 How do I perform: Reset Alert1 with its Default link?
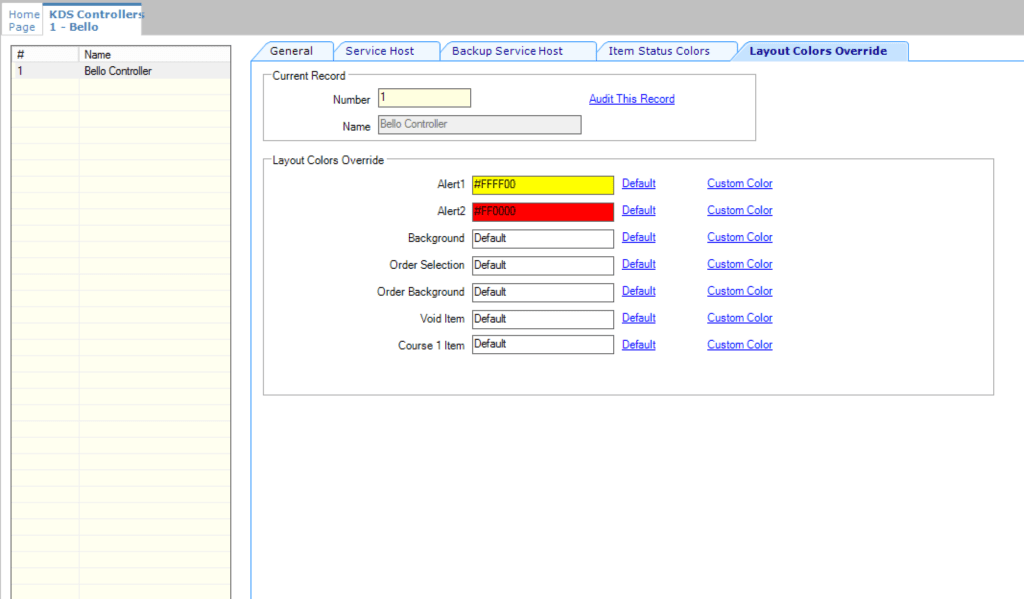pyautogui.click(x=639, y=184)
